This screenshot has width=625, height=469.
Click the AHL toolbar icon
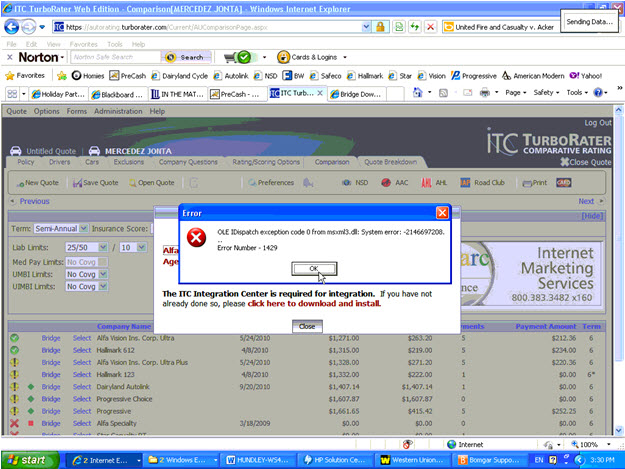pos(434,183)
